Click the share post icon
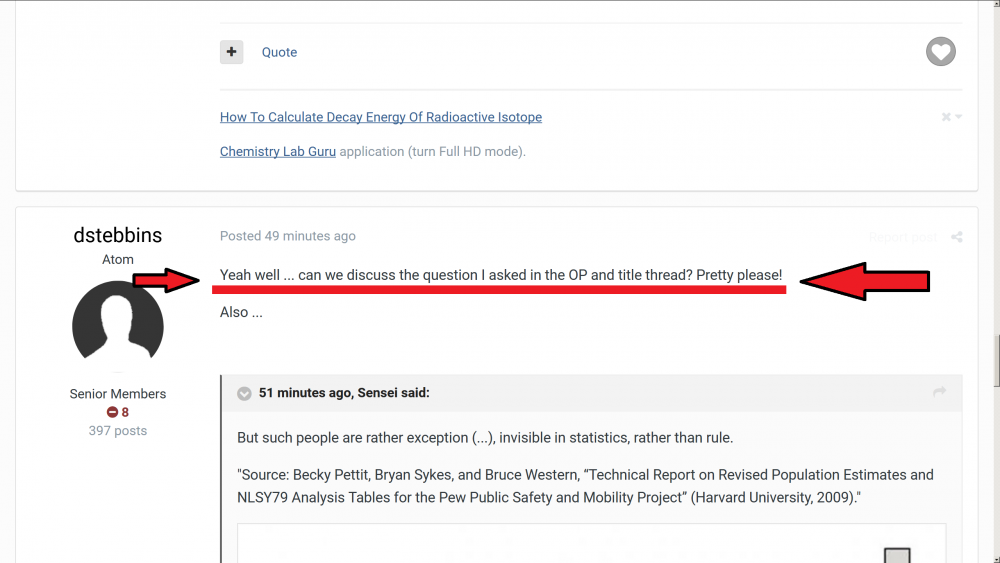The height and width of the screenshot is (563, 1000). pyautogui.click(x=957, y=237)
